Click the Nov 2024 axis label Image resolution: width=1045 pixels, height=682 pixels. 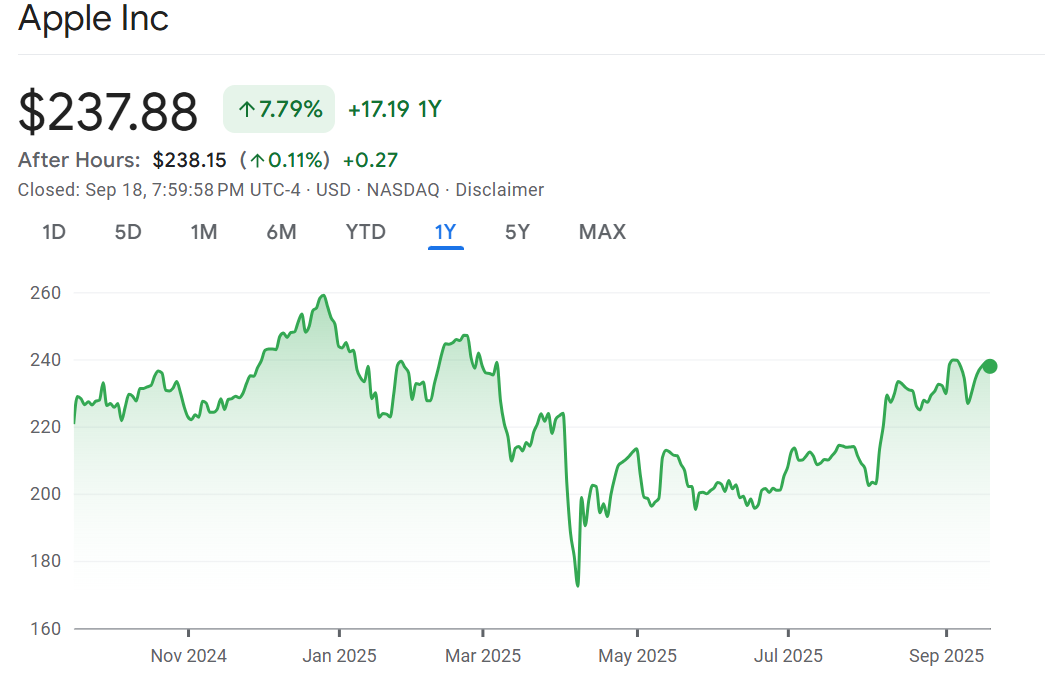[188, 656]
